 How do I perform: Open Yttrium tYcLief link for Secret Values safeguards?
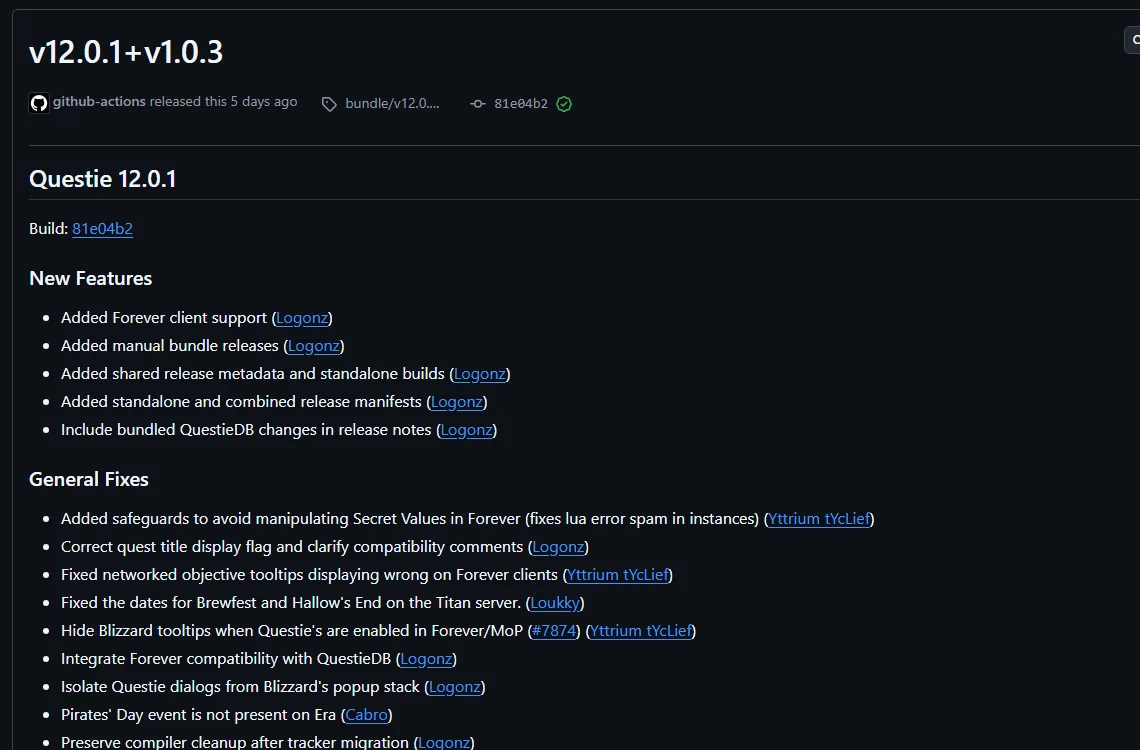[819, 519]
